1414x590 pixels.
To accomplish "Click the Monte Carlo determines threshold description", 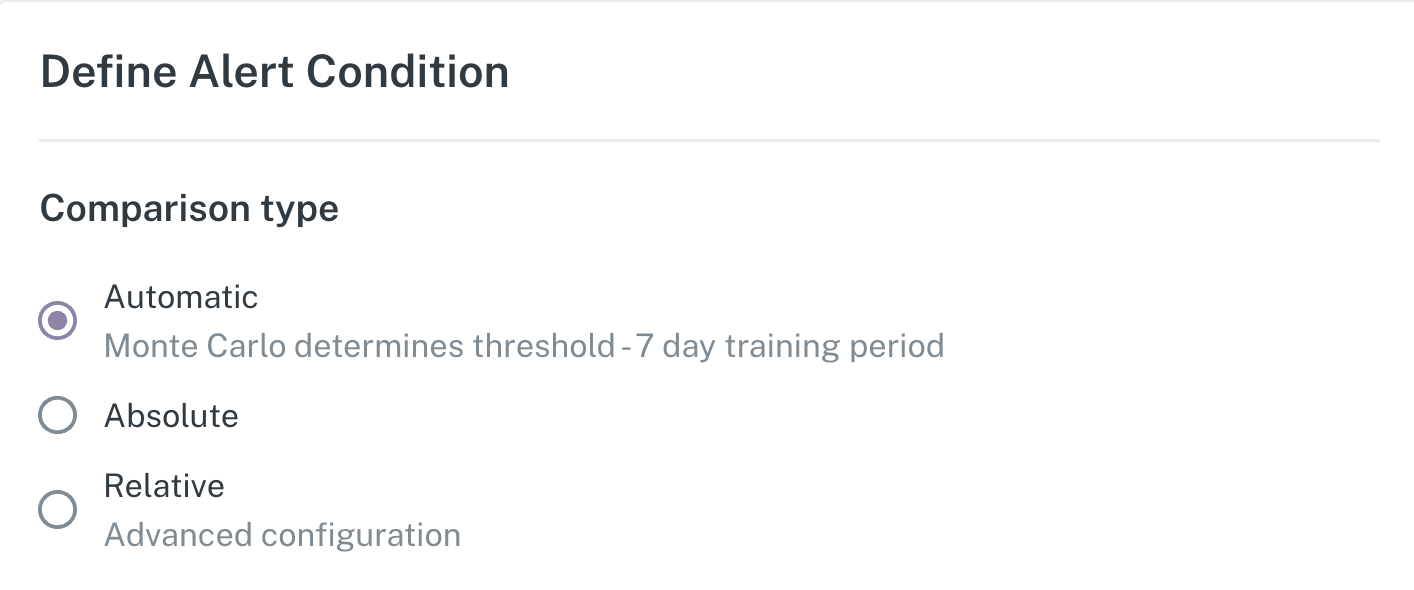I will [x=359, y=346].
